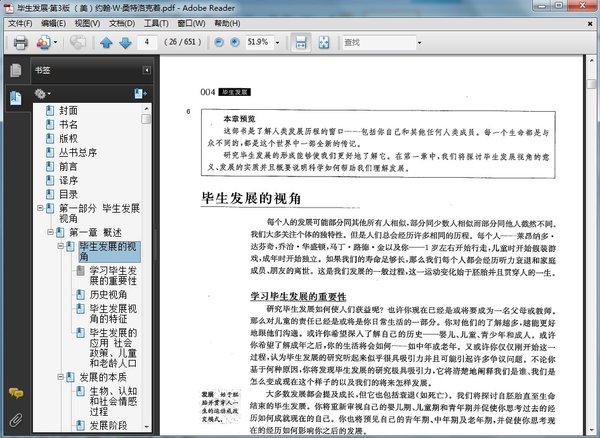Click the 毕生发展的视角 page heading

(x=251, y=198)
